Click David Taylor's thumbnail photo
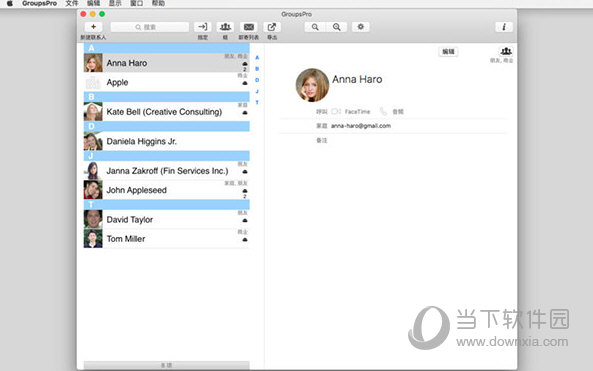Screen dimensions: 593x371 (x=93, y=219)
